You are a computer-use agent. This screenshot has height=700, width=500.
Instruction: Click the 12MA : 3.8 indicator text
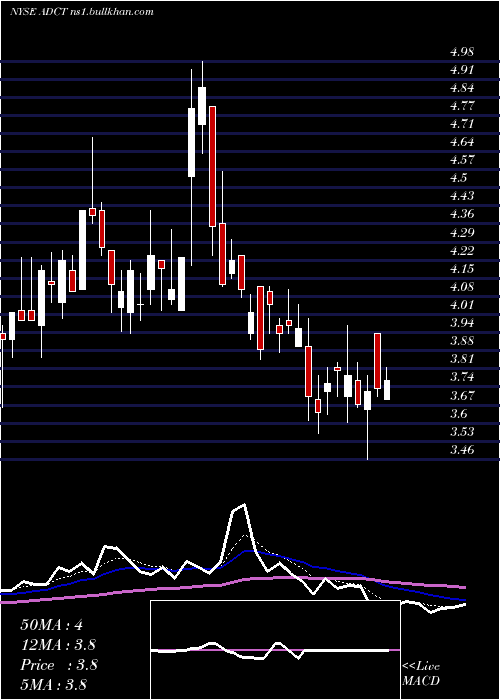pyautogui.click(x=58, y=644)
